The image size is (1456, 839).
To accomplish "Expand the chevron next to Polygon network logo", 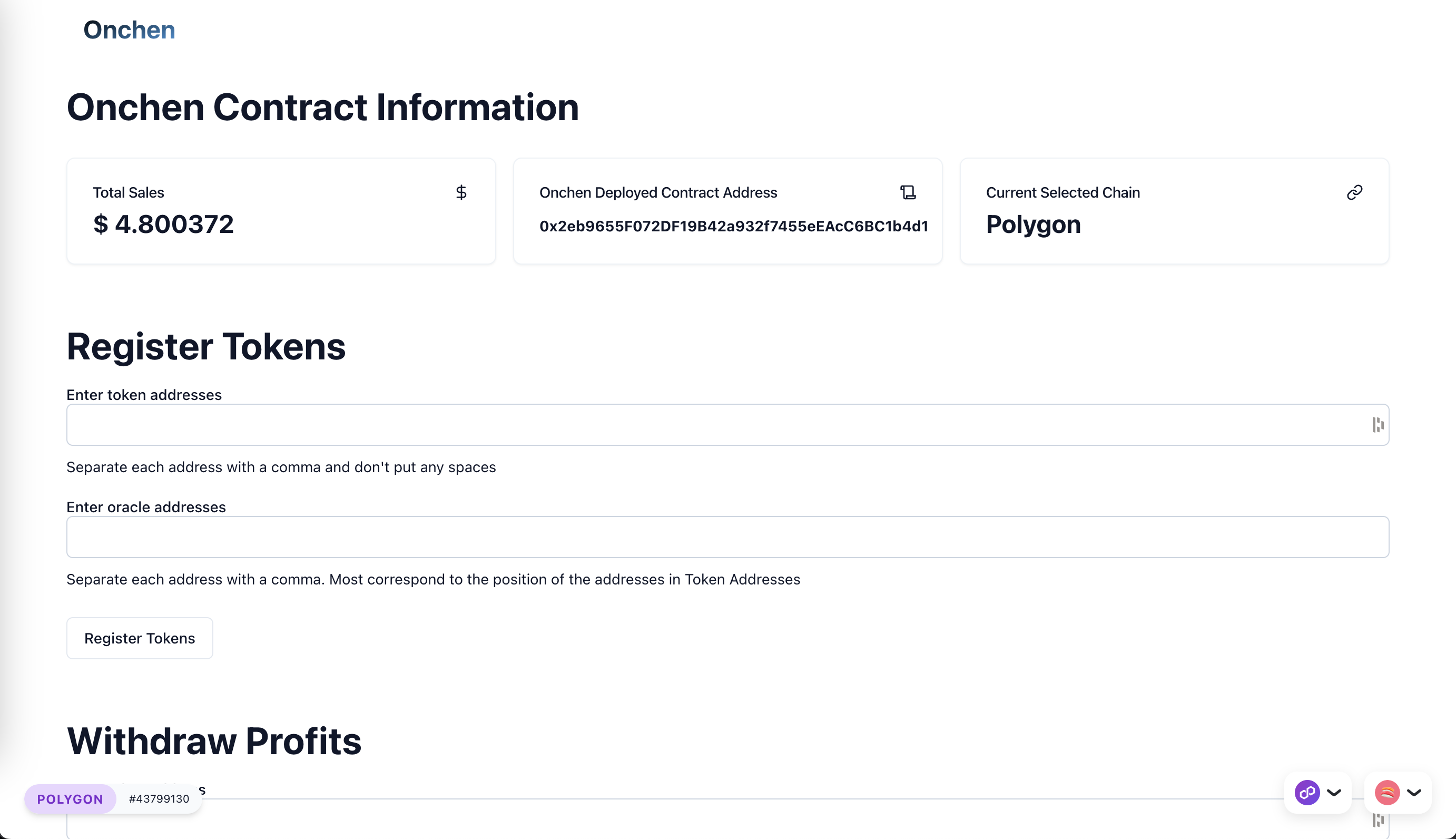I will (1334, 792).
